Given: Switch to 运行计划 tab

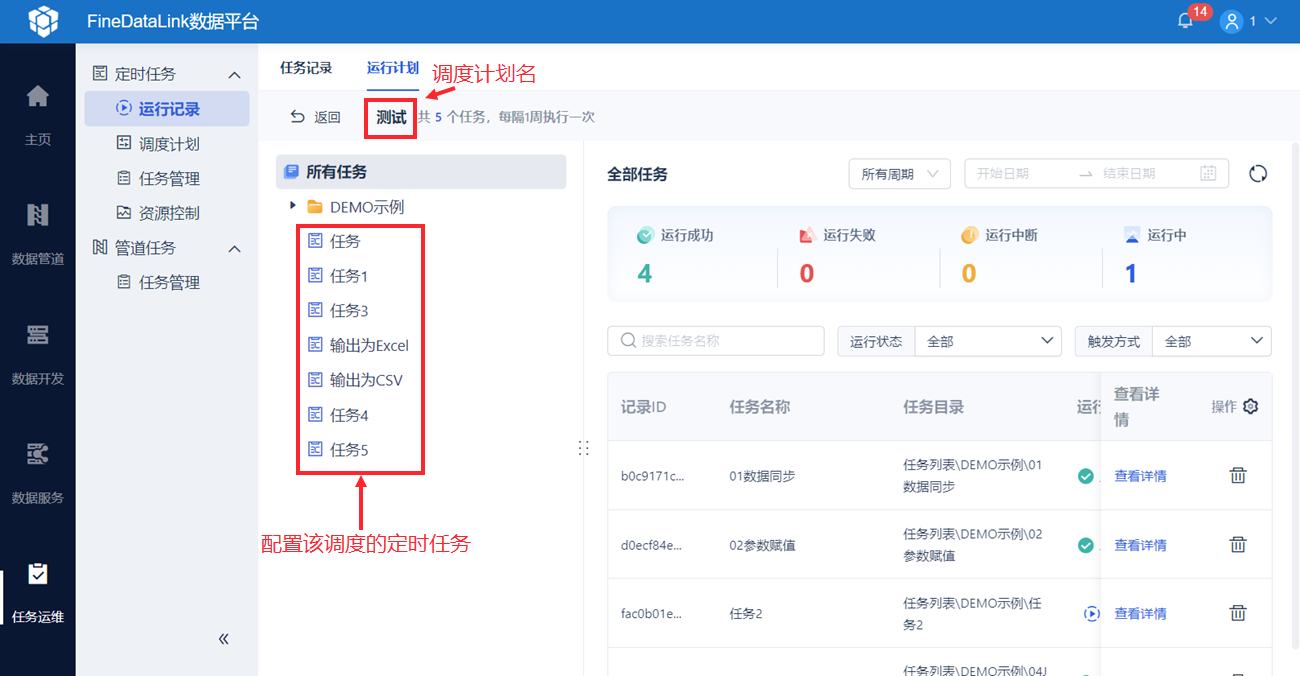Looking at the screenshot, I should [392, 68].
